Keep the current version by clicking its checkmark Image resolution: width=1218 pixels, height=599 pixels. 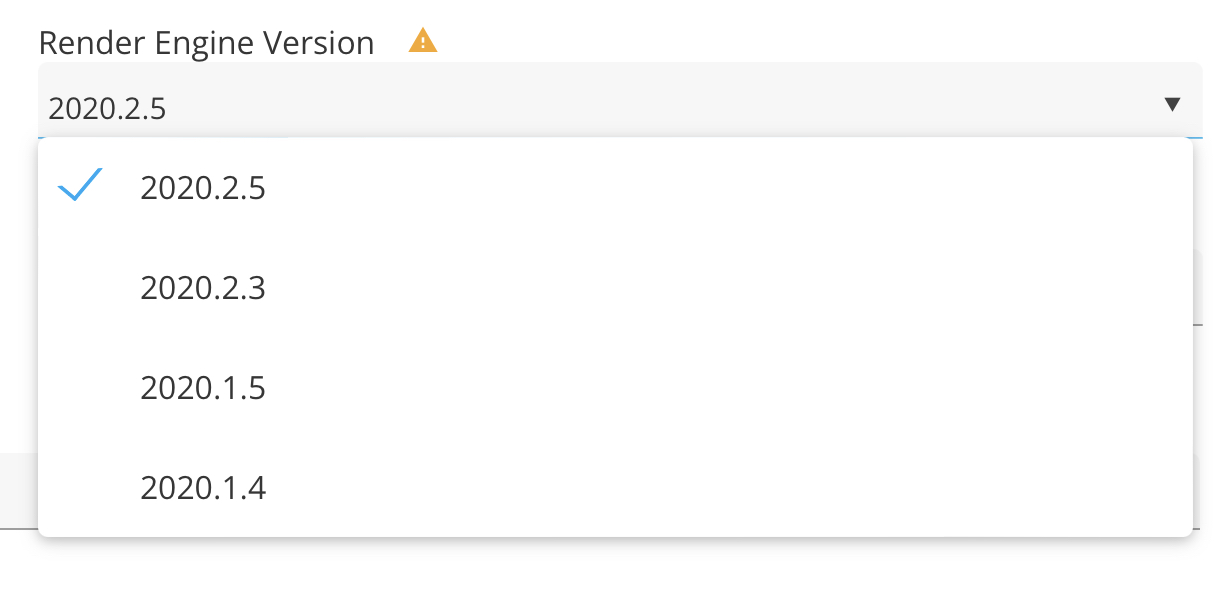click(80, 187)
